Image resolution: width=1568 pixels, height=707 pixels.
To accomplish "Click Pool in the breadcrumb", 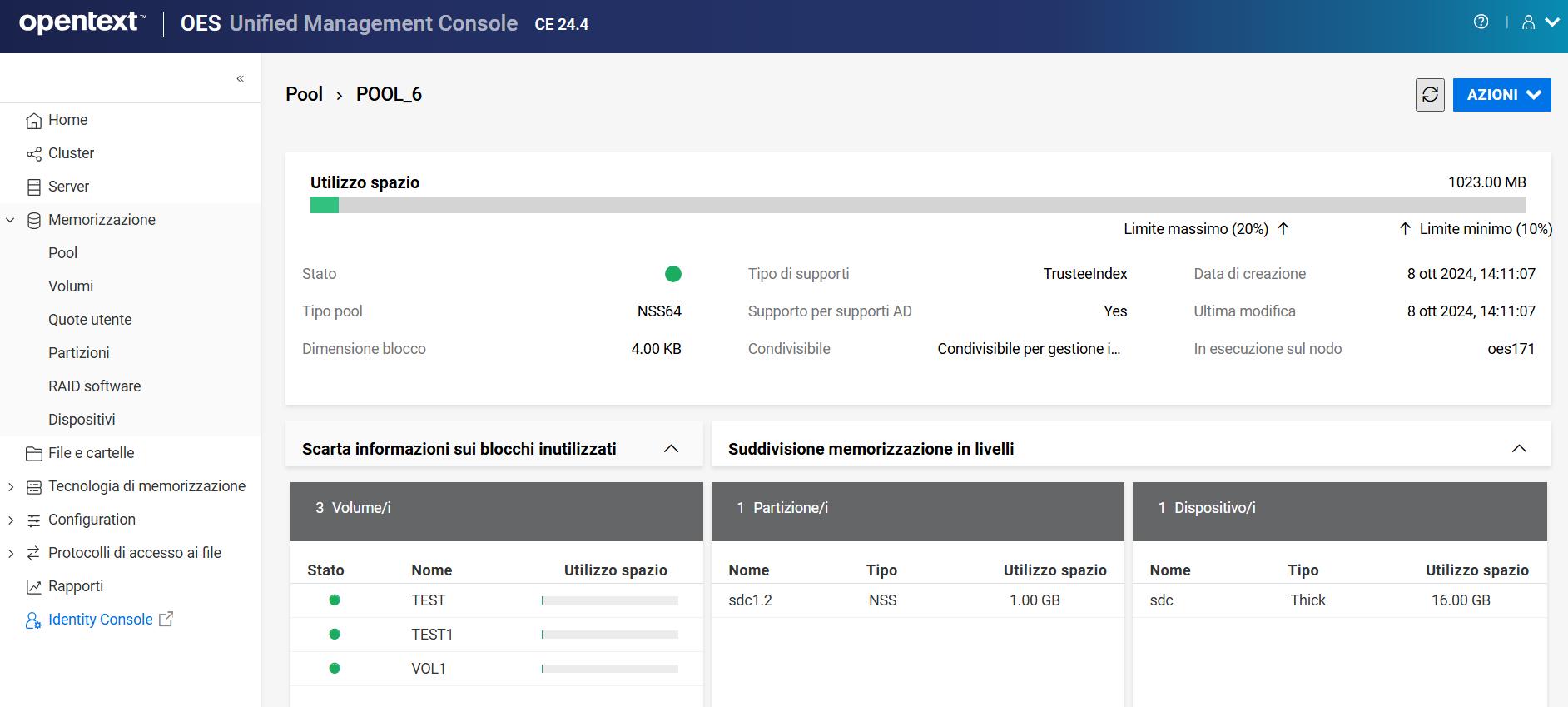I will (304, 94).
